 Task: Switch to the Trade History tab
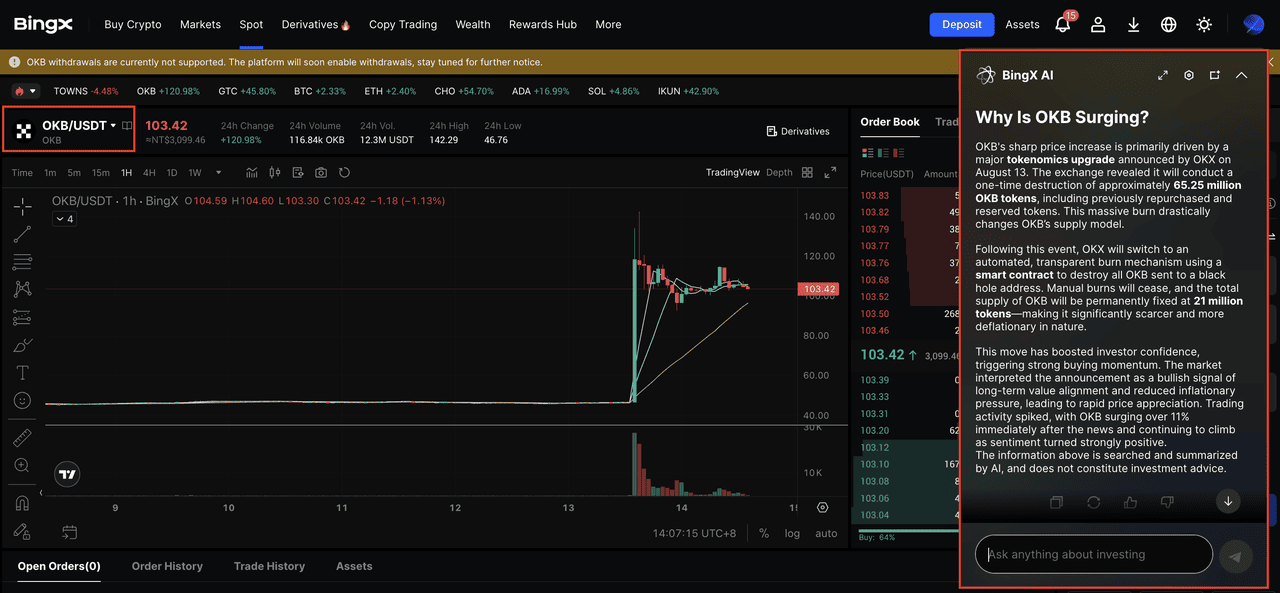point(269,566)
